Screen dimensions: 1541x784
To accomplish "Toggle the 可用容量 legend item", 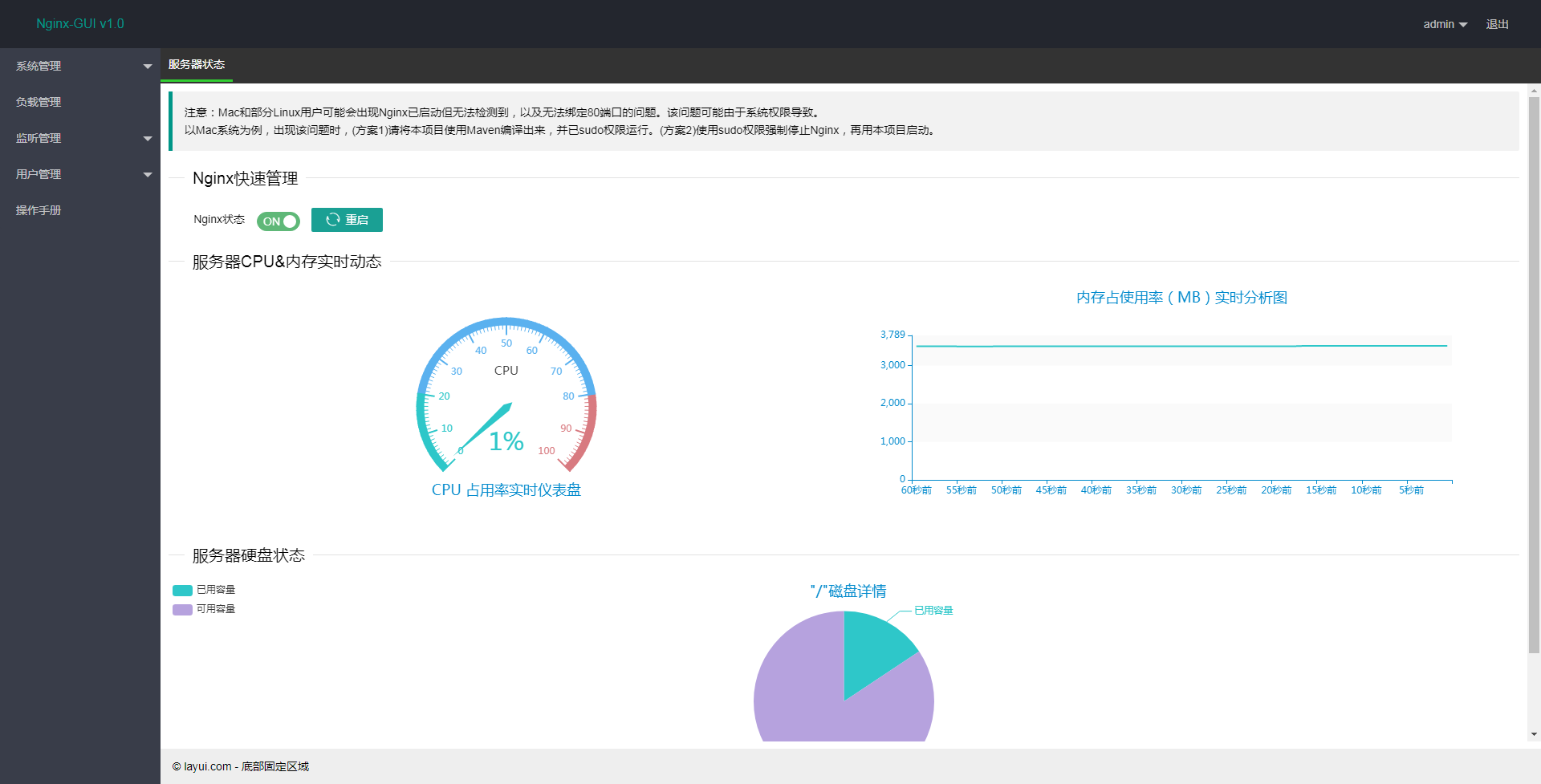I will click(x=204, y=609).
